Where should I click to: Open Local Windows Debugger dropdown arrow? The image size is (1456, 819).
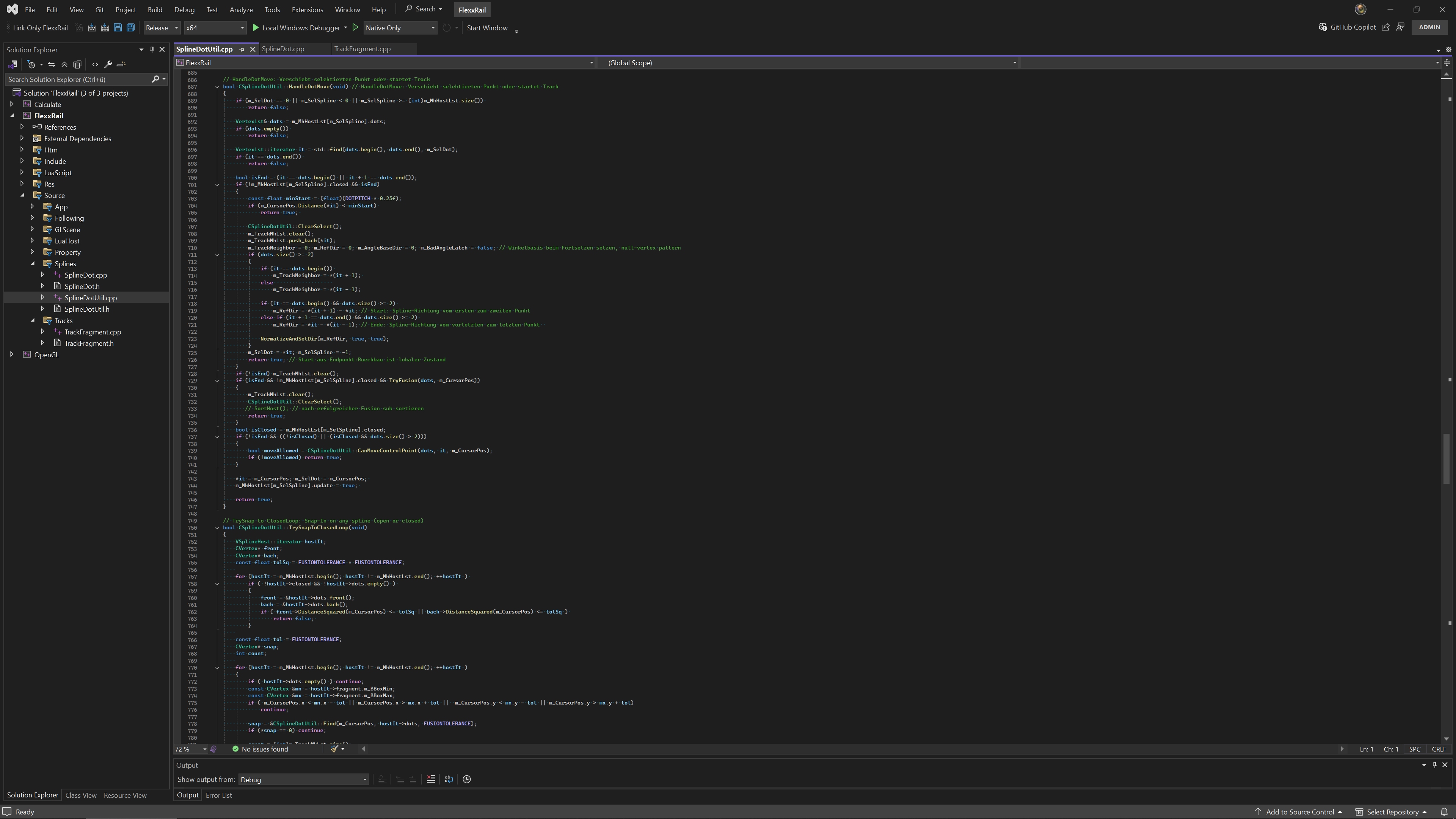pos(345,28)
